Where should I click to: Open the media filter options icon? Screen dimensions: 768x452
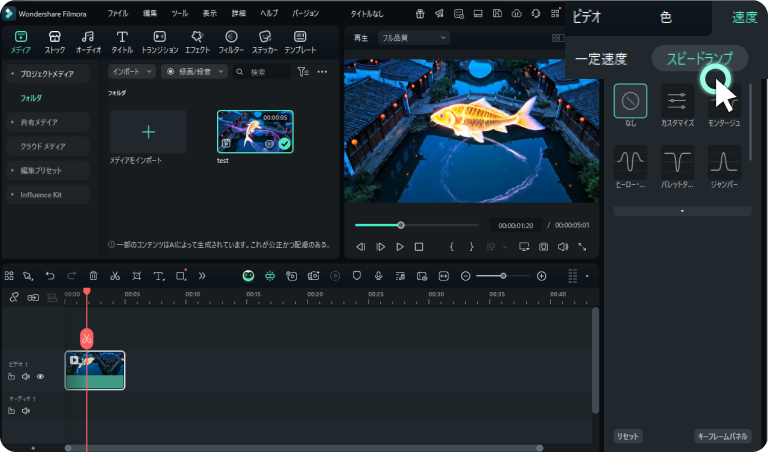coord(303,72)
